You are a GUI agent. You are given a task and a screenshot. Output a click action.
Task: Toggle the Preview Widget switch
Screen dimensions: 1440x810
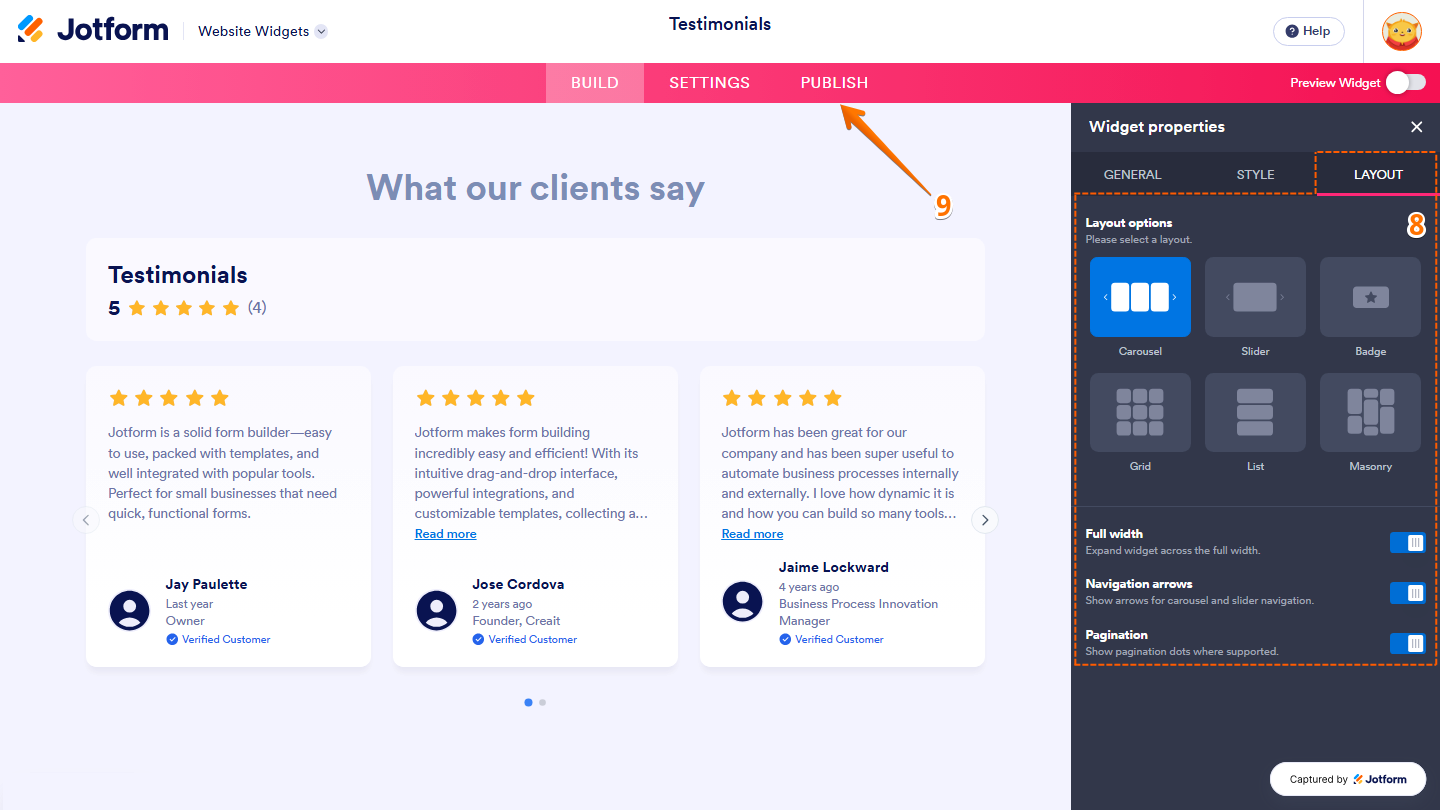pos(1406,83)
